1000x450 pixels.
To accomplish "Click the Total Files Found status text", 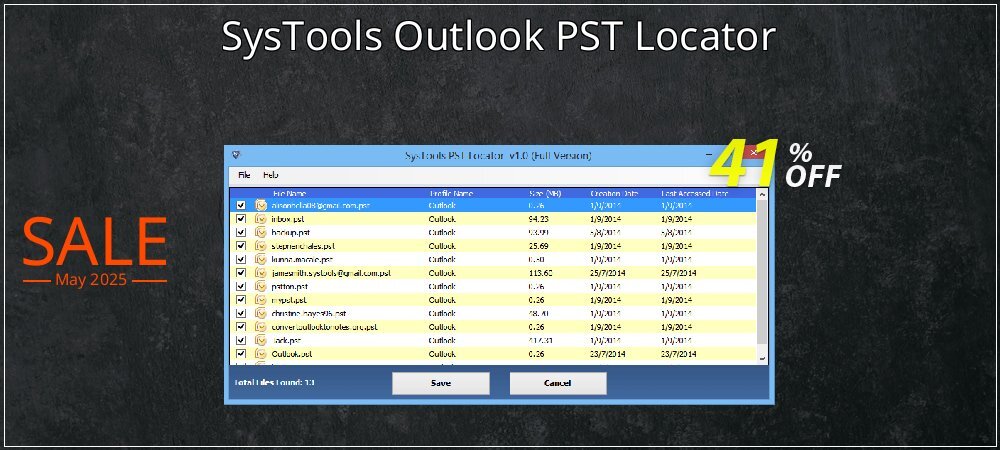I will click(275, 383).
